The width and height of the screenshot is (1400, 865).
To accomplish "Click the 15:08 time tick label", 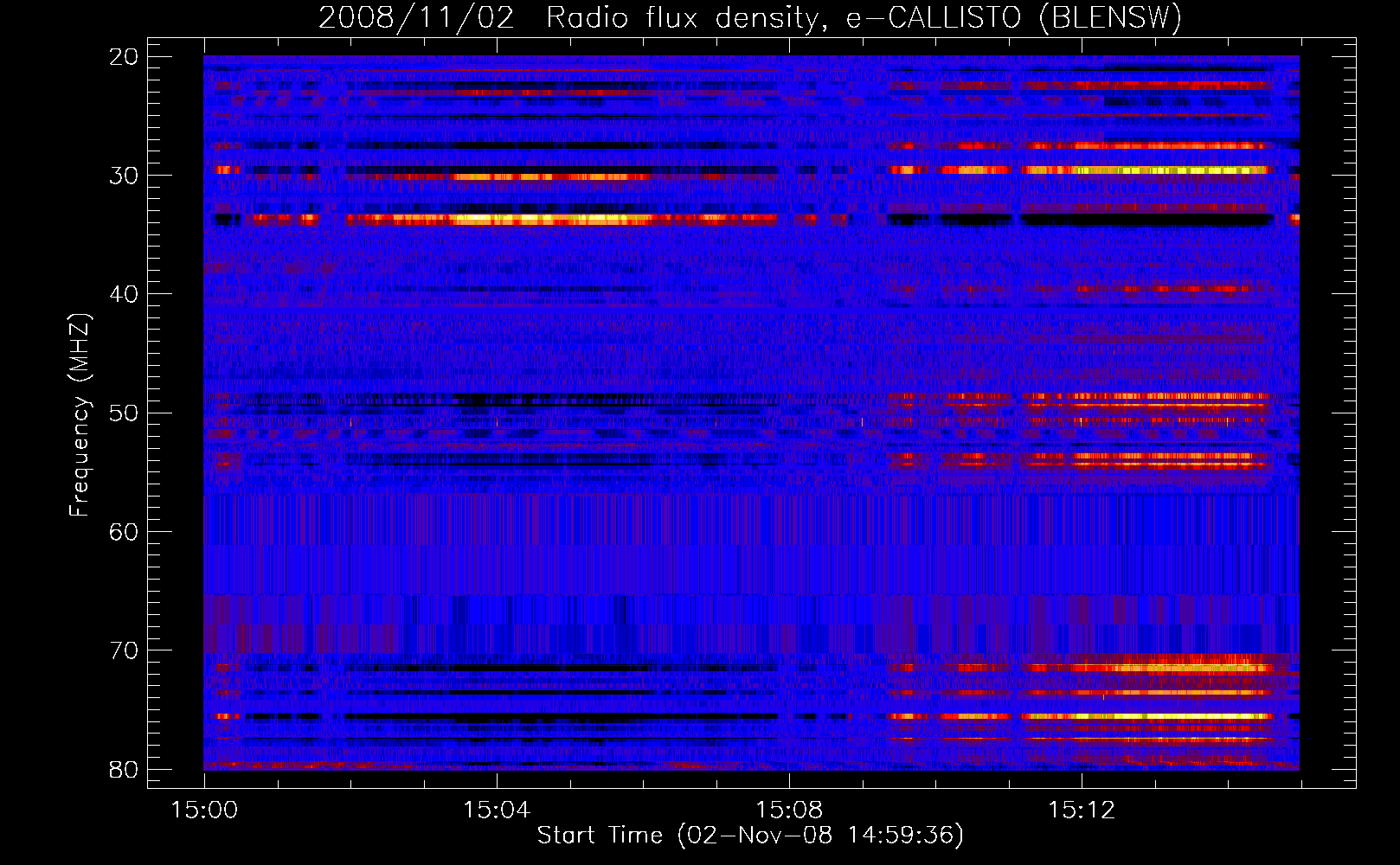I will coord(789,811).
